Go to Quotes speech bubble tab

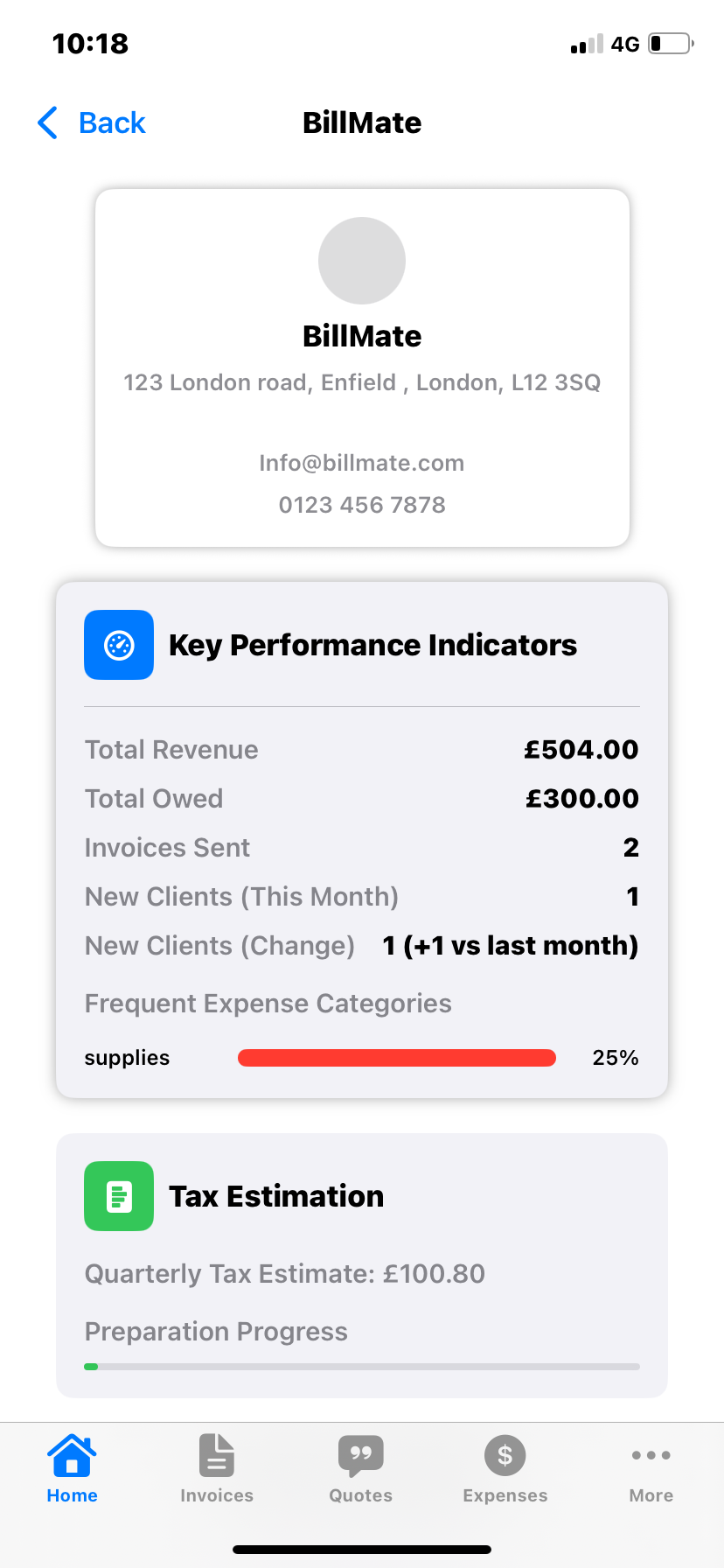click(x=361, y=1455)
